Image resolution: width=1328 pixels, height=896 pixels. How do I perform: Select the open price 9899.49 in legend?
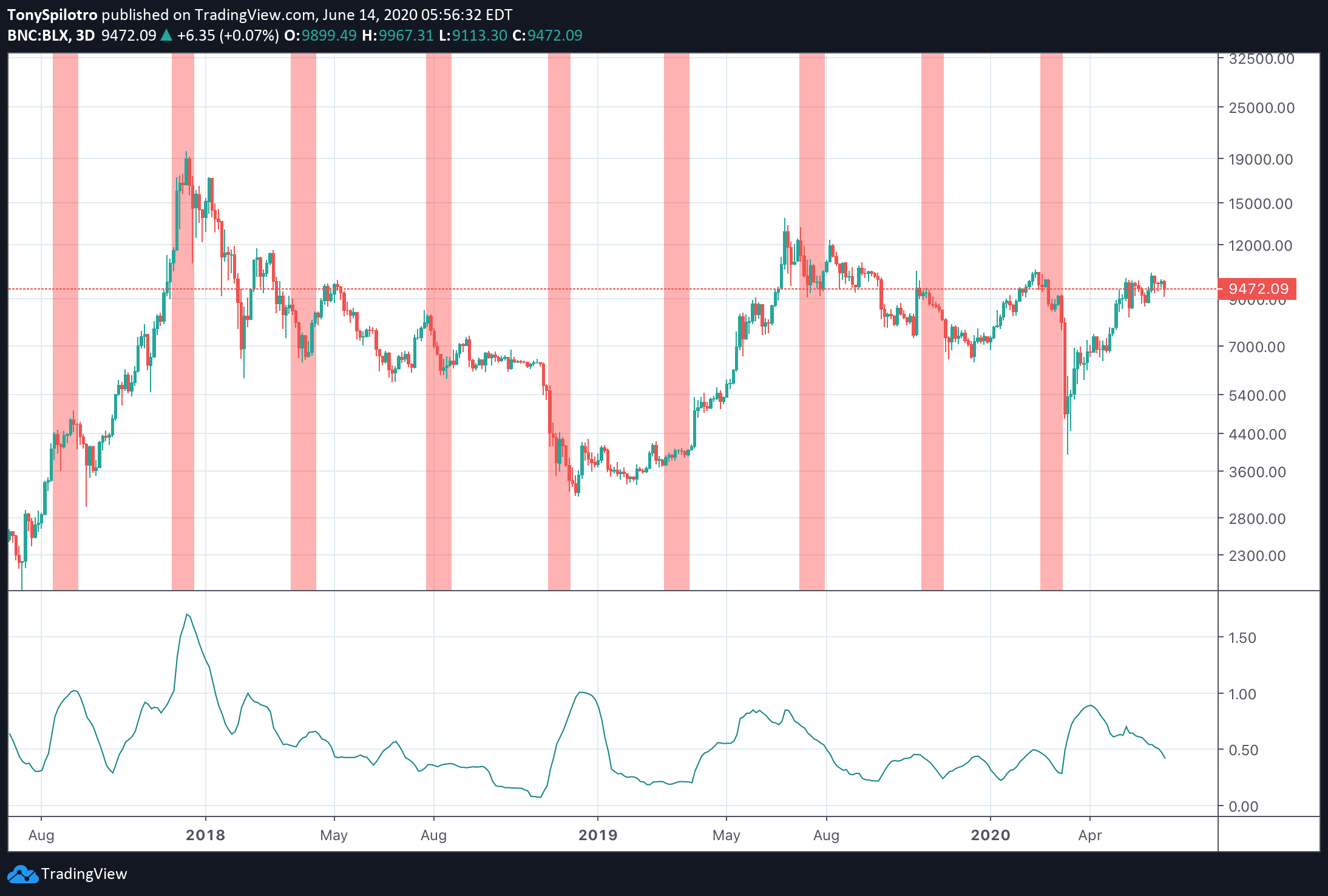tap(328, 36)
